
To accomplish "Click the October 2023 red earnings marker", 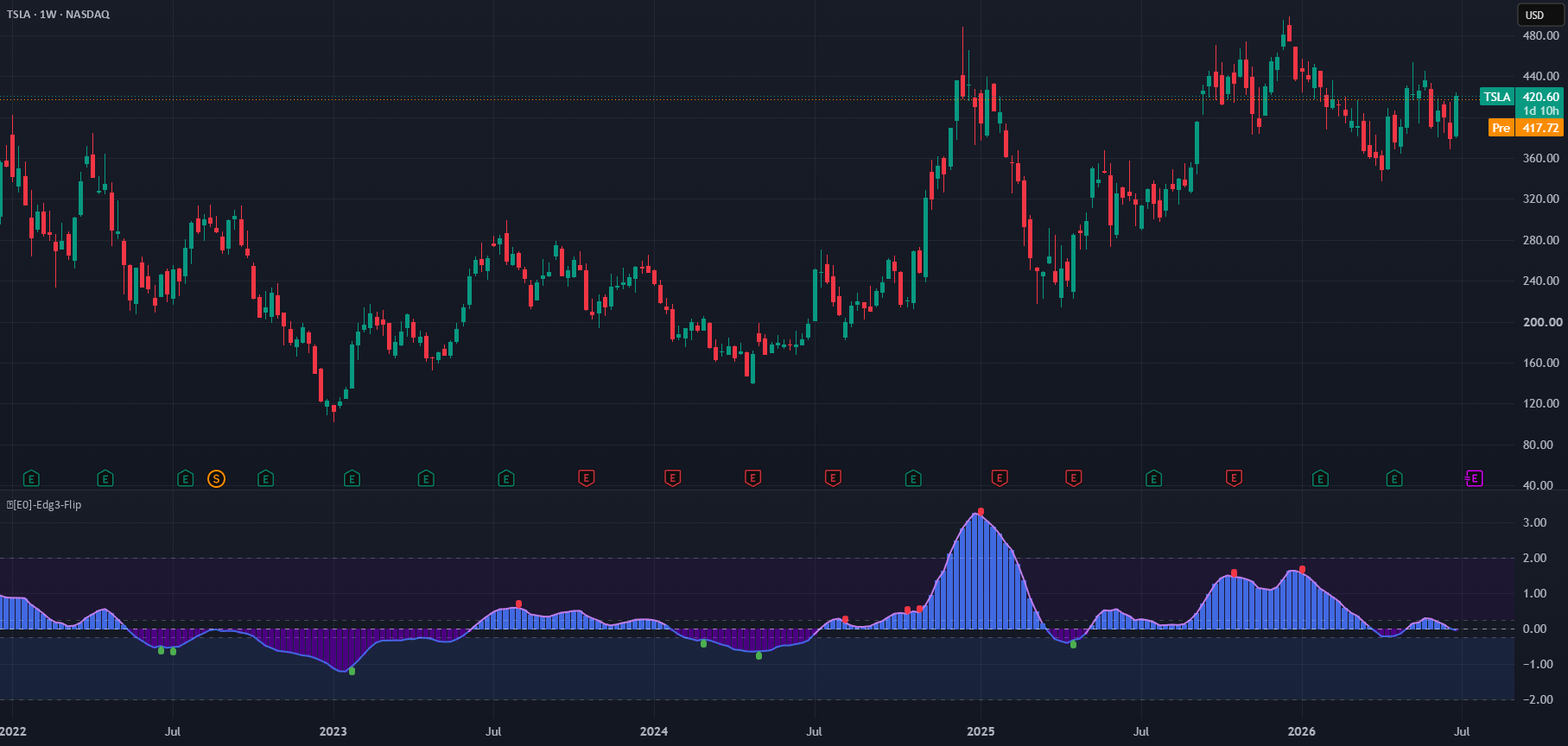I will click(587, 477).
